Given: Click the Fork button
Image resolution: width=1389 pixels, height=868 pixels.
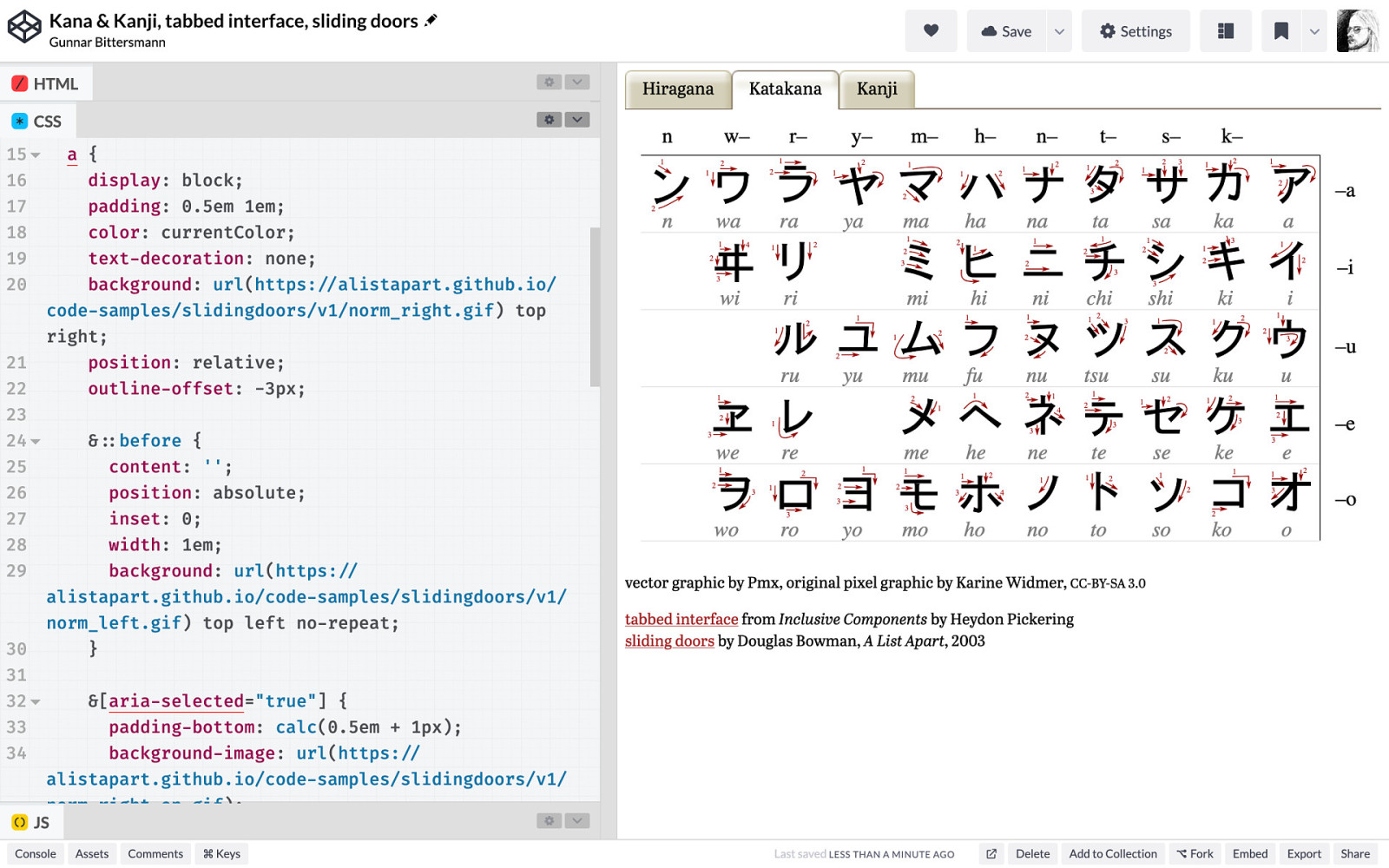Looking at the screenshot, I should [x=1195, y=854].
